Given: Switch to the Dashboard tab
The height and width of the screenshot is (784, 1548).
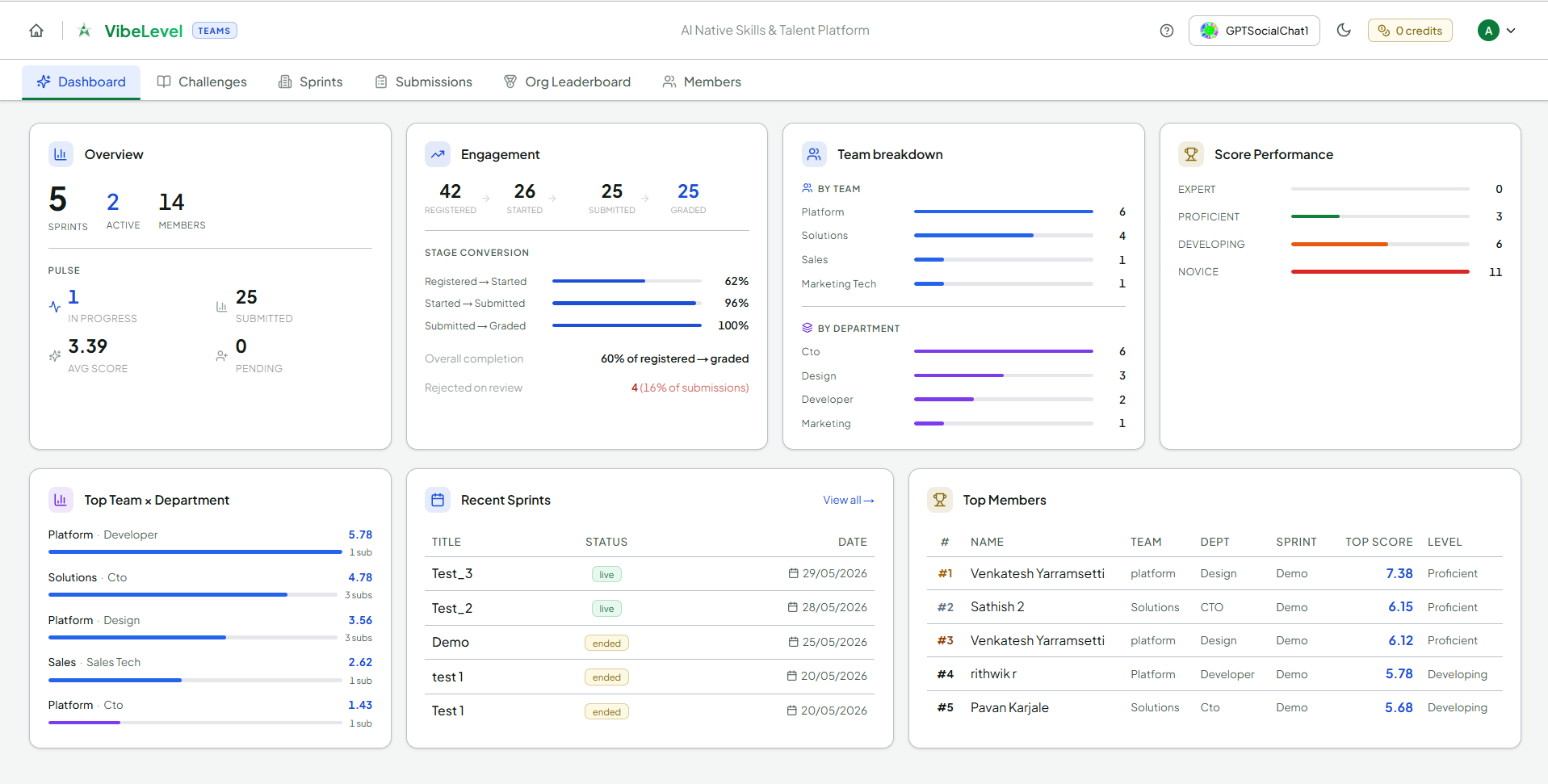Looking at the screenshot, I should coord(81,82).
